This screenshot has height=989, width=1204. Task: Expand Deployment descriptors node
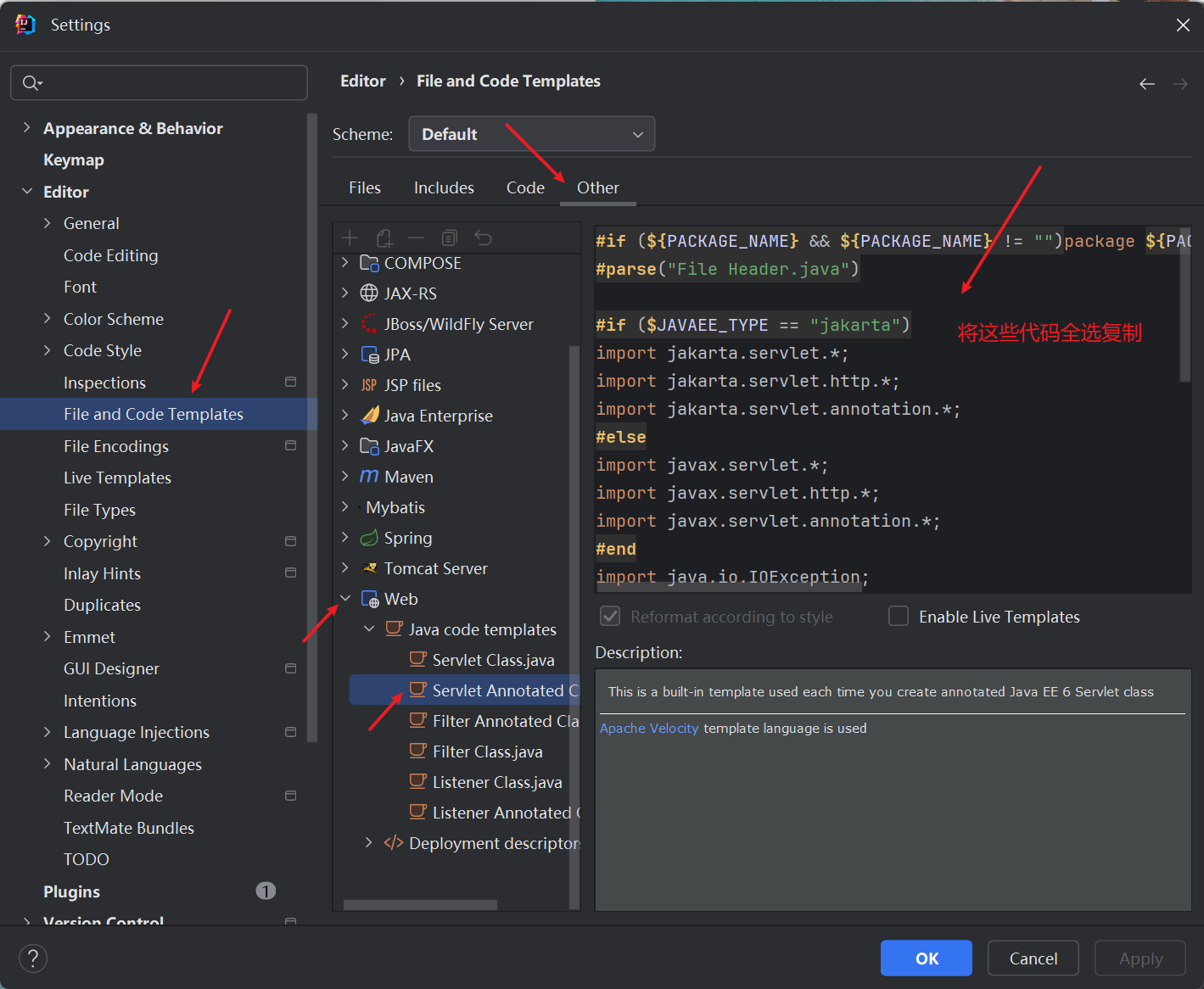[x=369, y=843]
